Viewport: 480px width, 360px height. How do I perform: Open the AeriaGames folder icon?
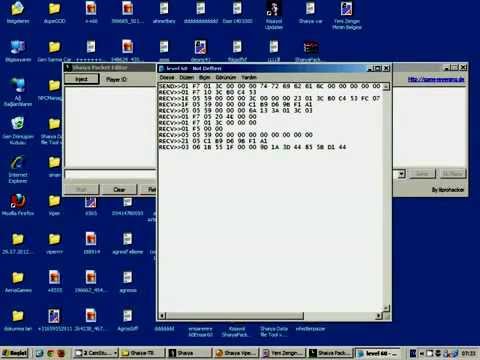[x=18, y=282]
